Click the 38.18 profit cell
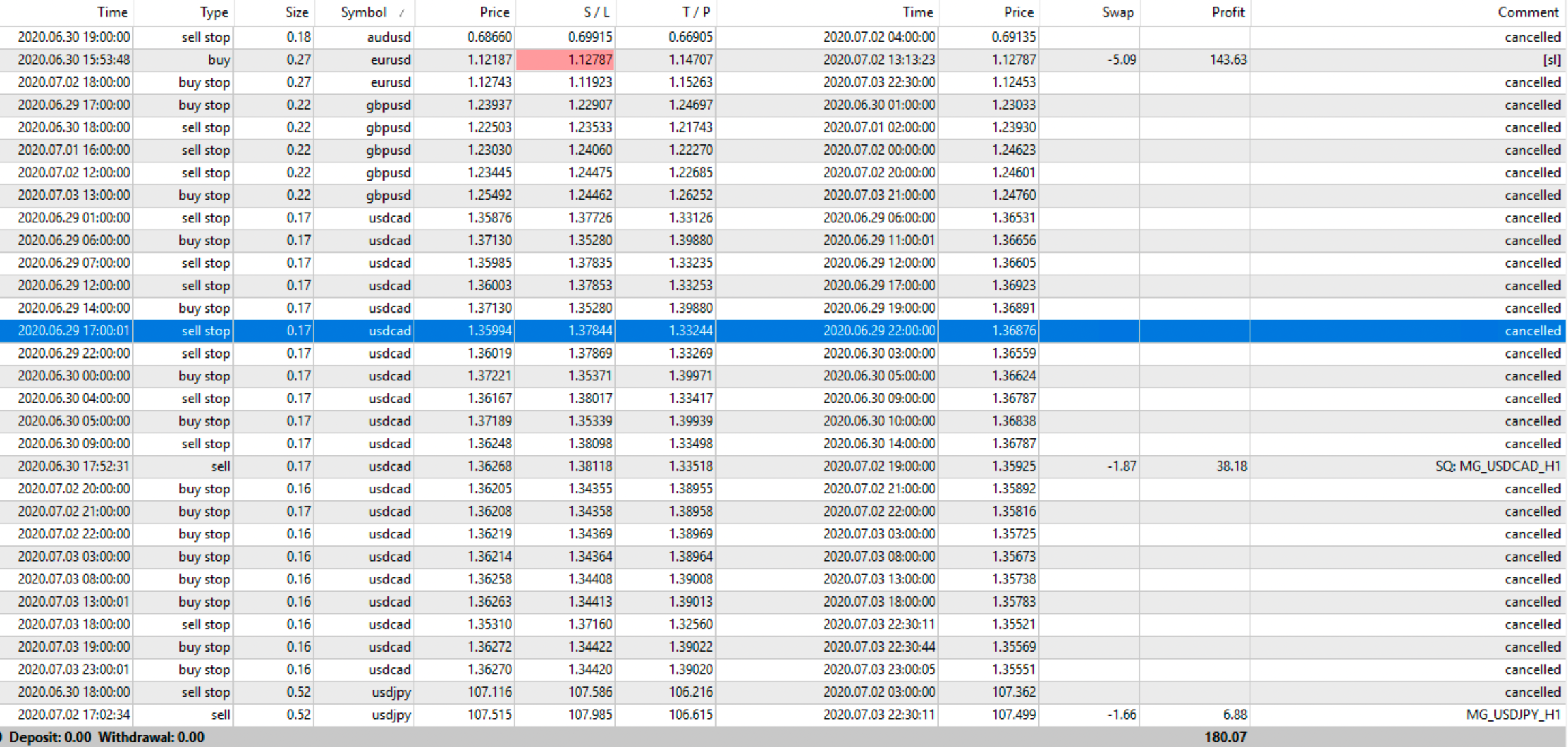 tap(1231, 466)
